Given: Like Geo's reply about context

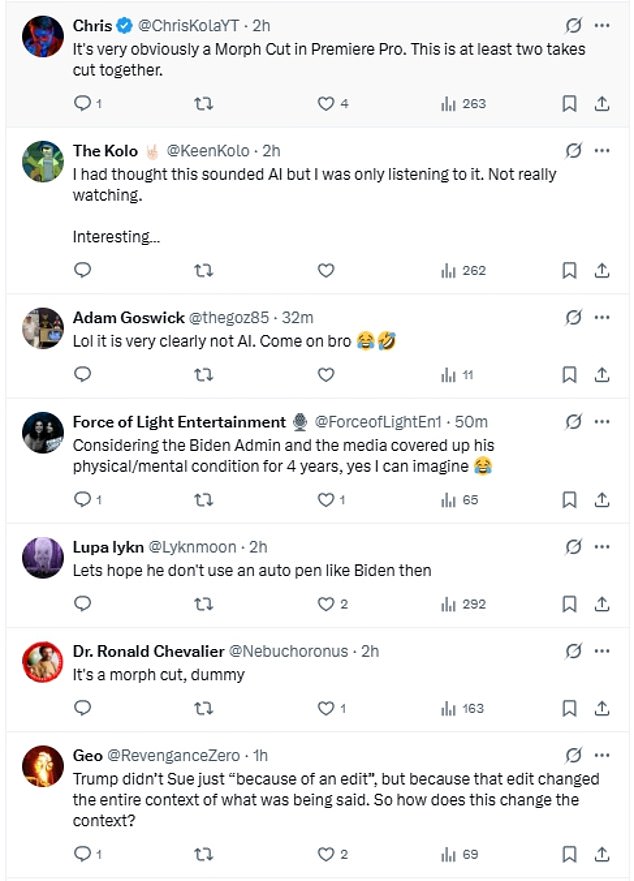Looking at the screenshot, I should [325, 854].
